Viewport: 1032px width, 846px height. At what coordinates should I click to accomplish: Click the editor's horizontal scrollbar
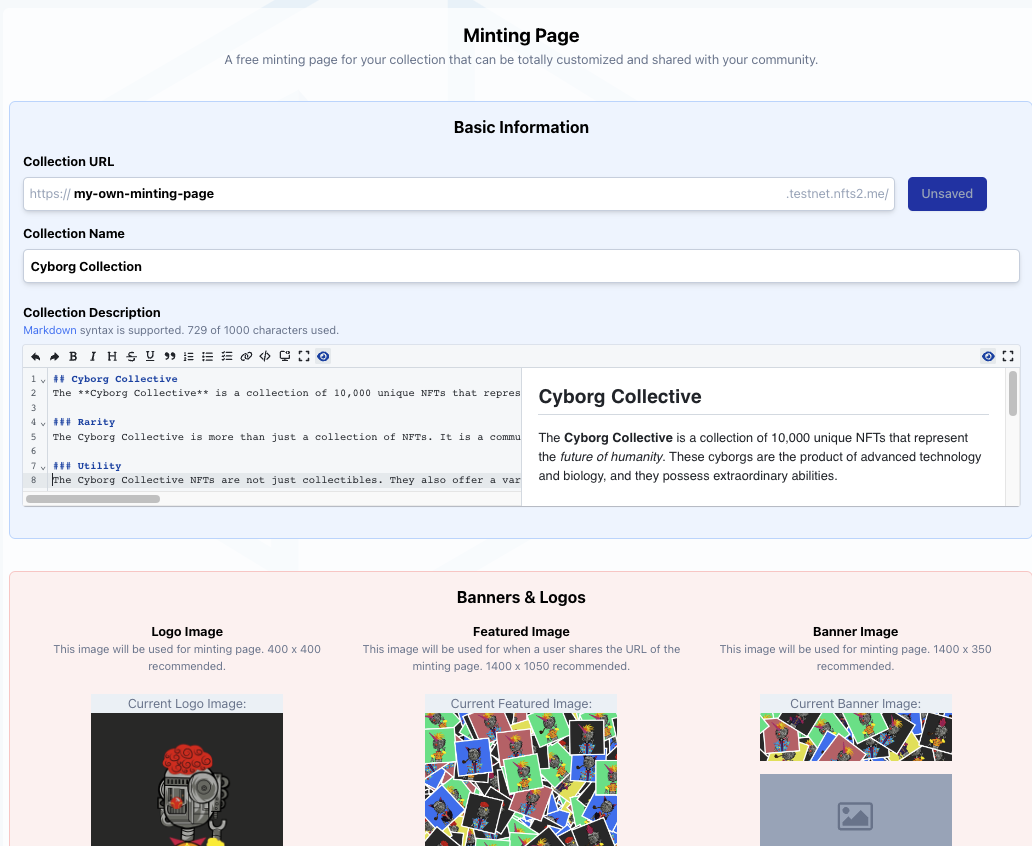[92, 498]
